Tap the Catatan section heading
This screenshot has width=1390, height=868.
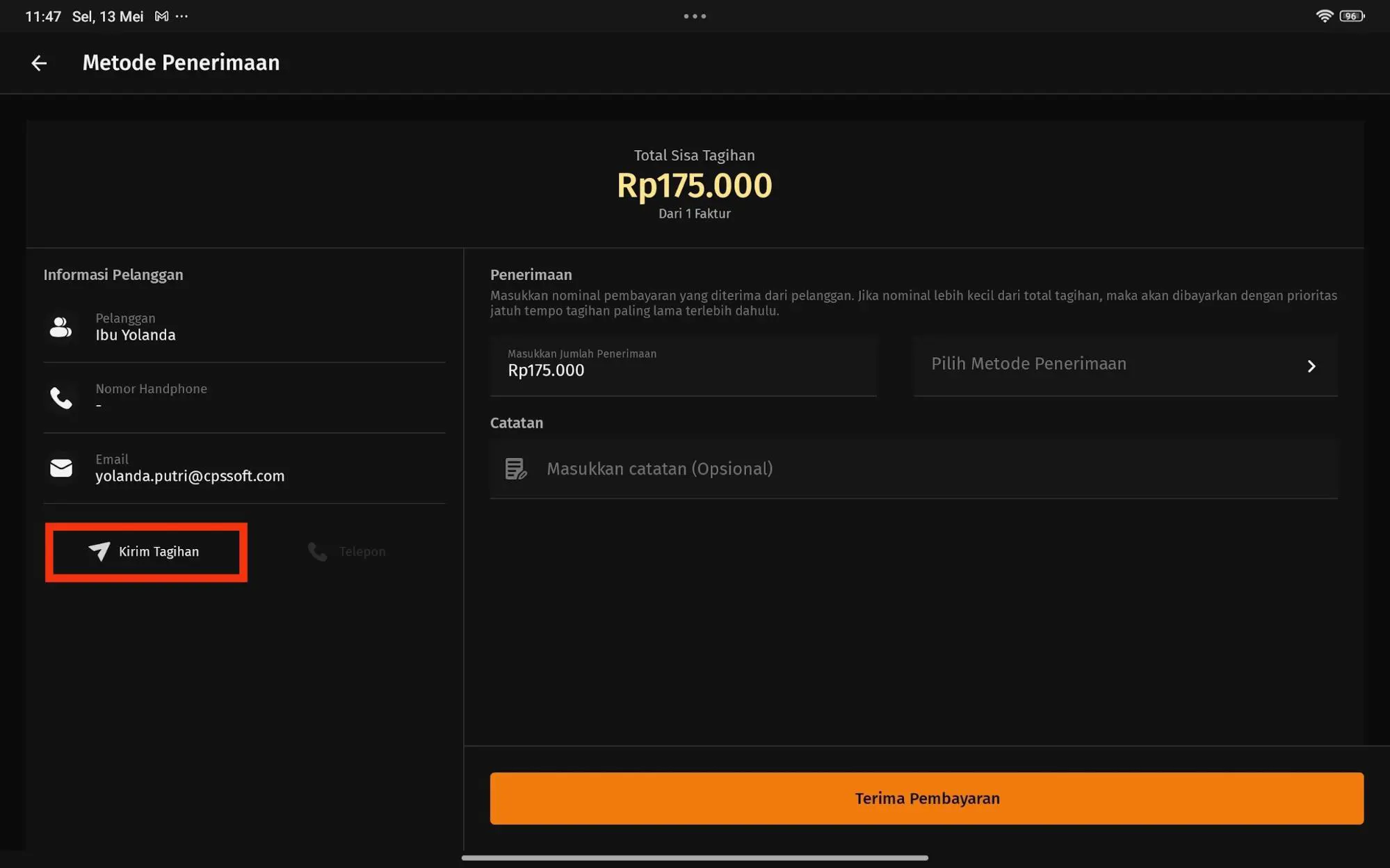click(x=517, y=423)
